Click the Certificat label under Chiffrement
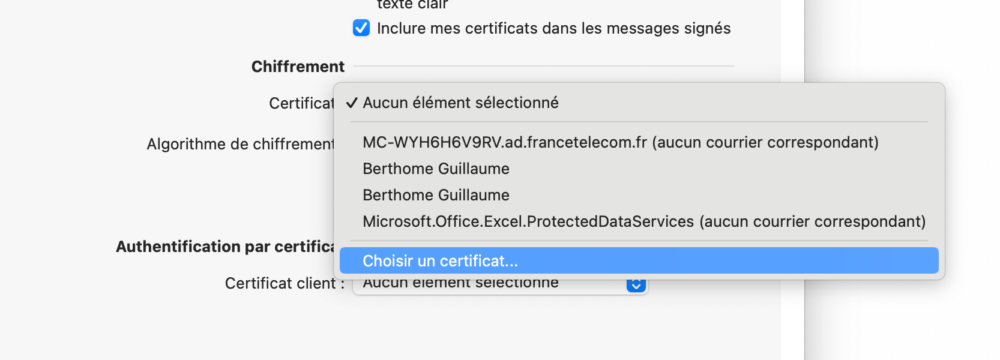Viewport: 1000px width, 360px height. 302,103
